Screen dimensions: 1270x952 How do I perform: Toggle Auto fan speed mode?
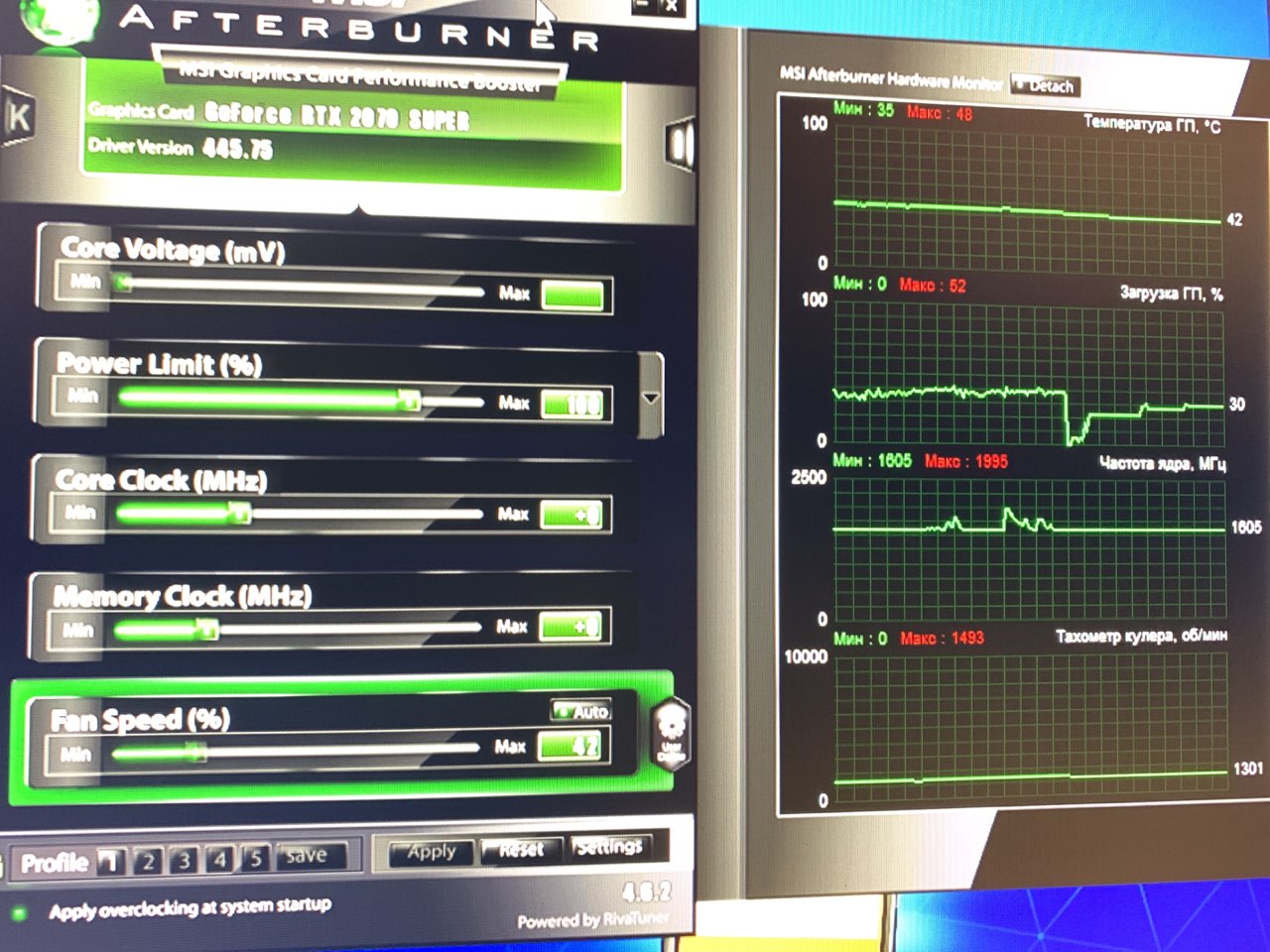582,711
